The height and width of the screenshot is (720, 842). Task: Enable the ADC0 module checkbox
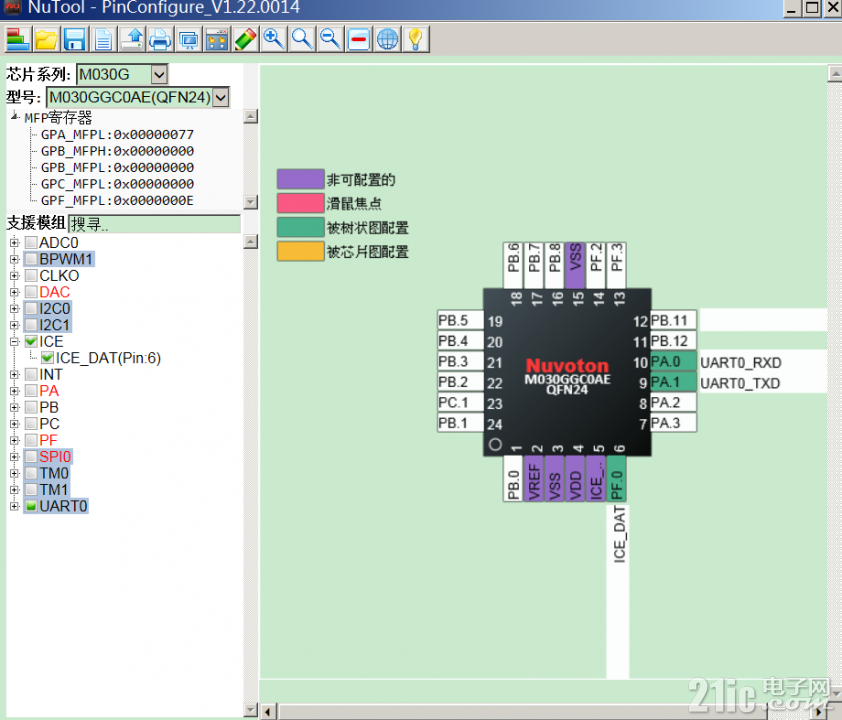pos(31,243)
